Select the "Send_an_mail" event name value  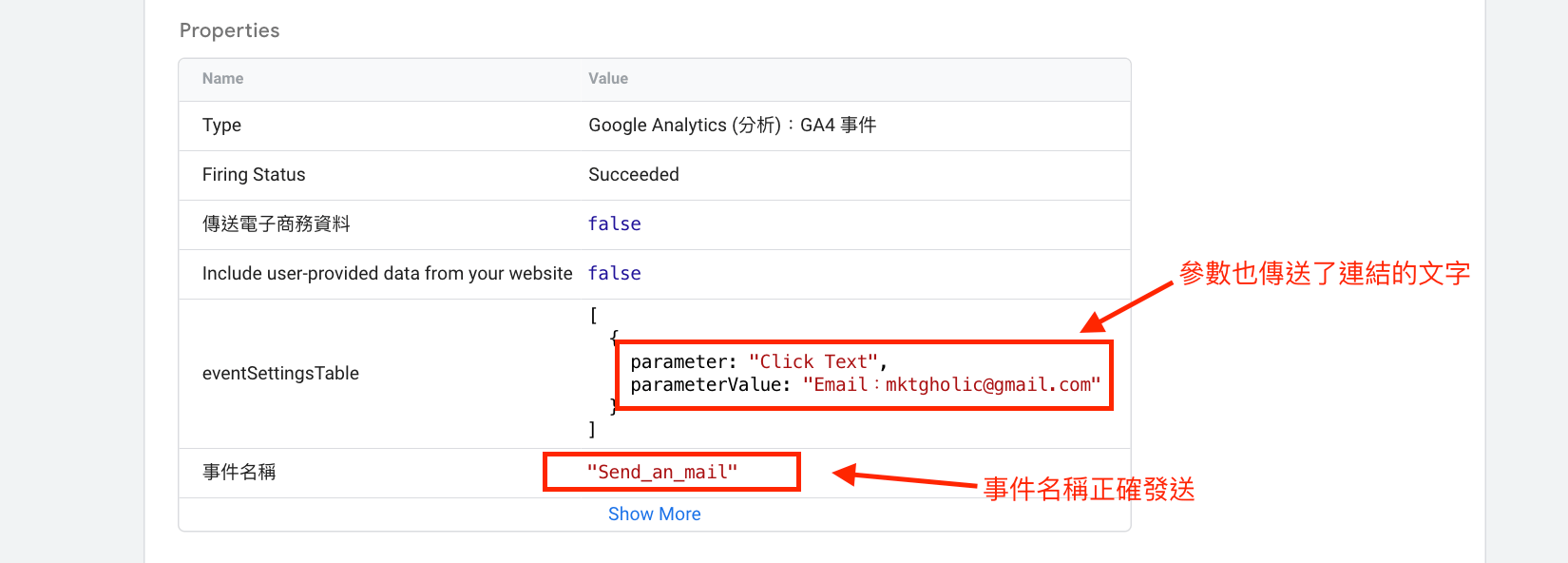coord(662,472)
